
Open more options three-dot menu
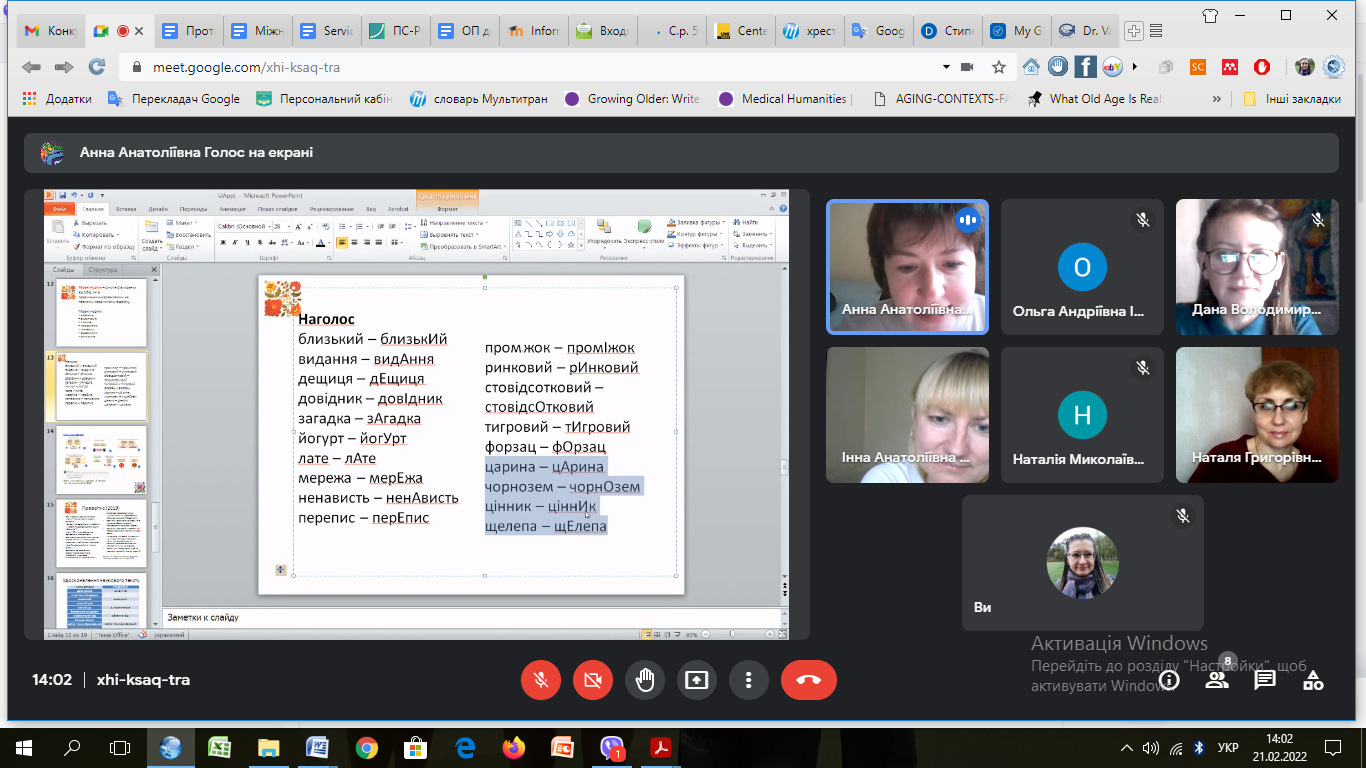pos(748,680)
